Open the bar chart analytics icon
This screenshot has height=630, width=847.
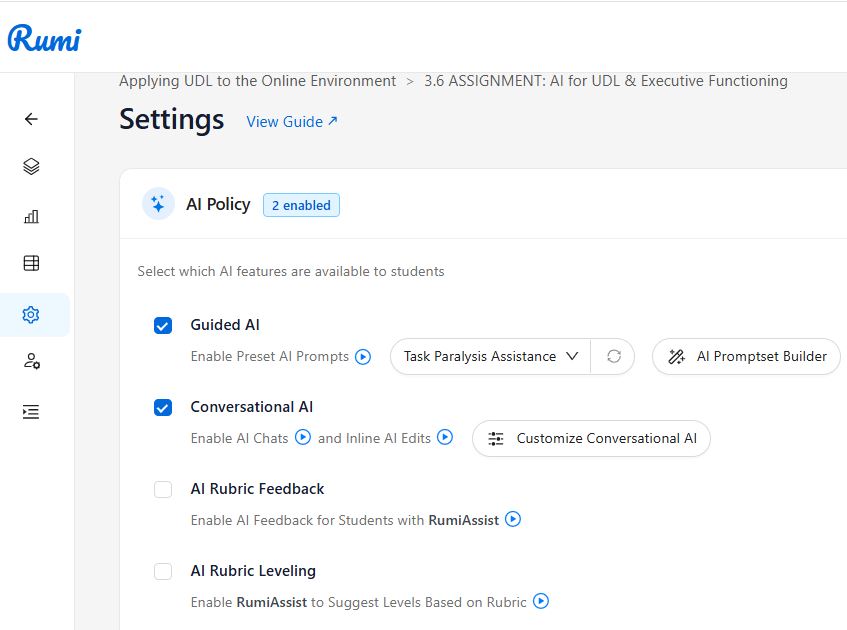[31, 217]
